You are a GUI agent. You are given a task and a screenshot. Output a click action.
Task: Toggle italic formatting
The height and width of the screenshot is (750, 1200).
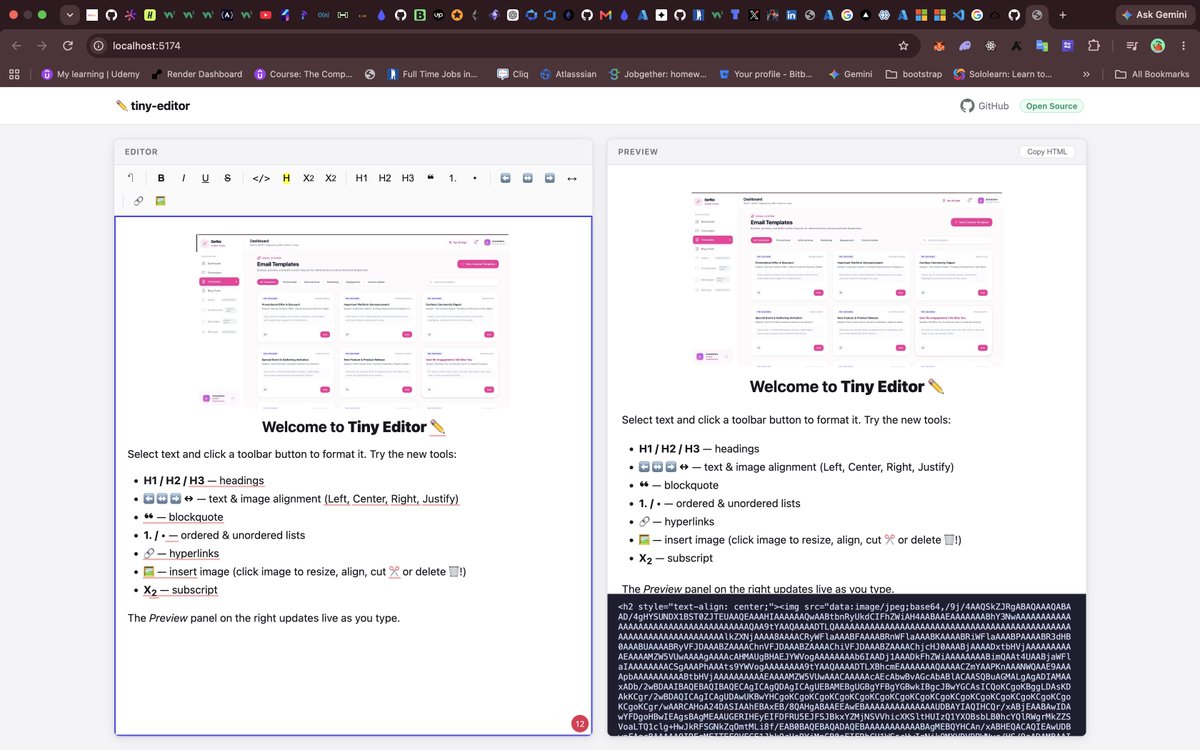[x=183, y=178]
